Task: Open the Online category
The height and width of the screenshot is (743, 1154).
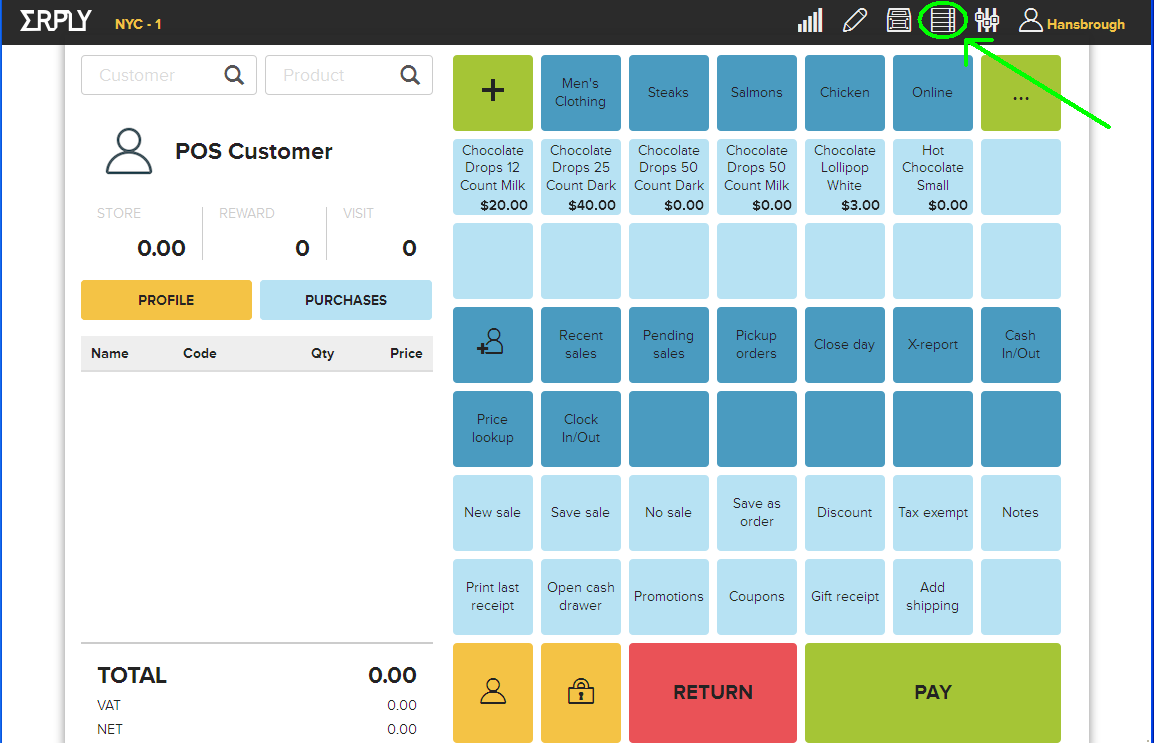Action: (x=932, y=93)
